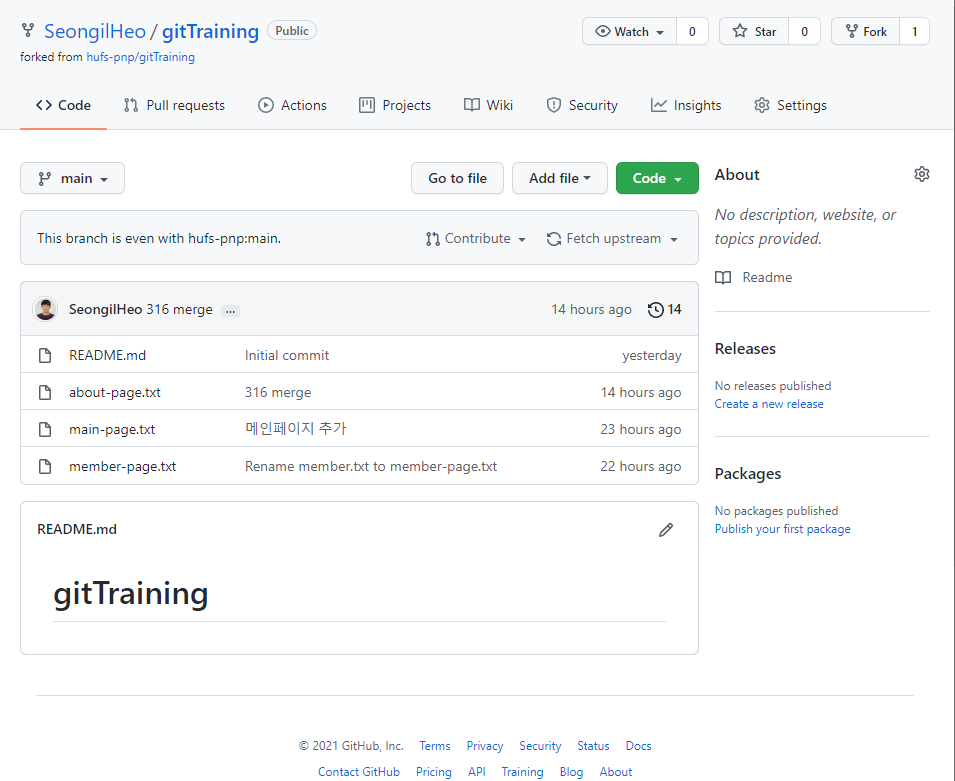The height and width of the screenshot is (781, 955).
Task: Open the member-page.txt file
Action: click(122, 467)
